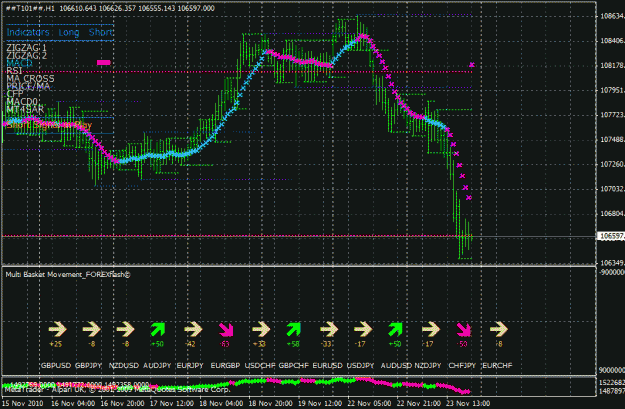
Task: Click the ##T101##,H1 chart symbol header
Action: [30, 8]
